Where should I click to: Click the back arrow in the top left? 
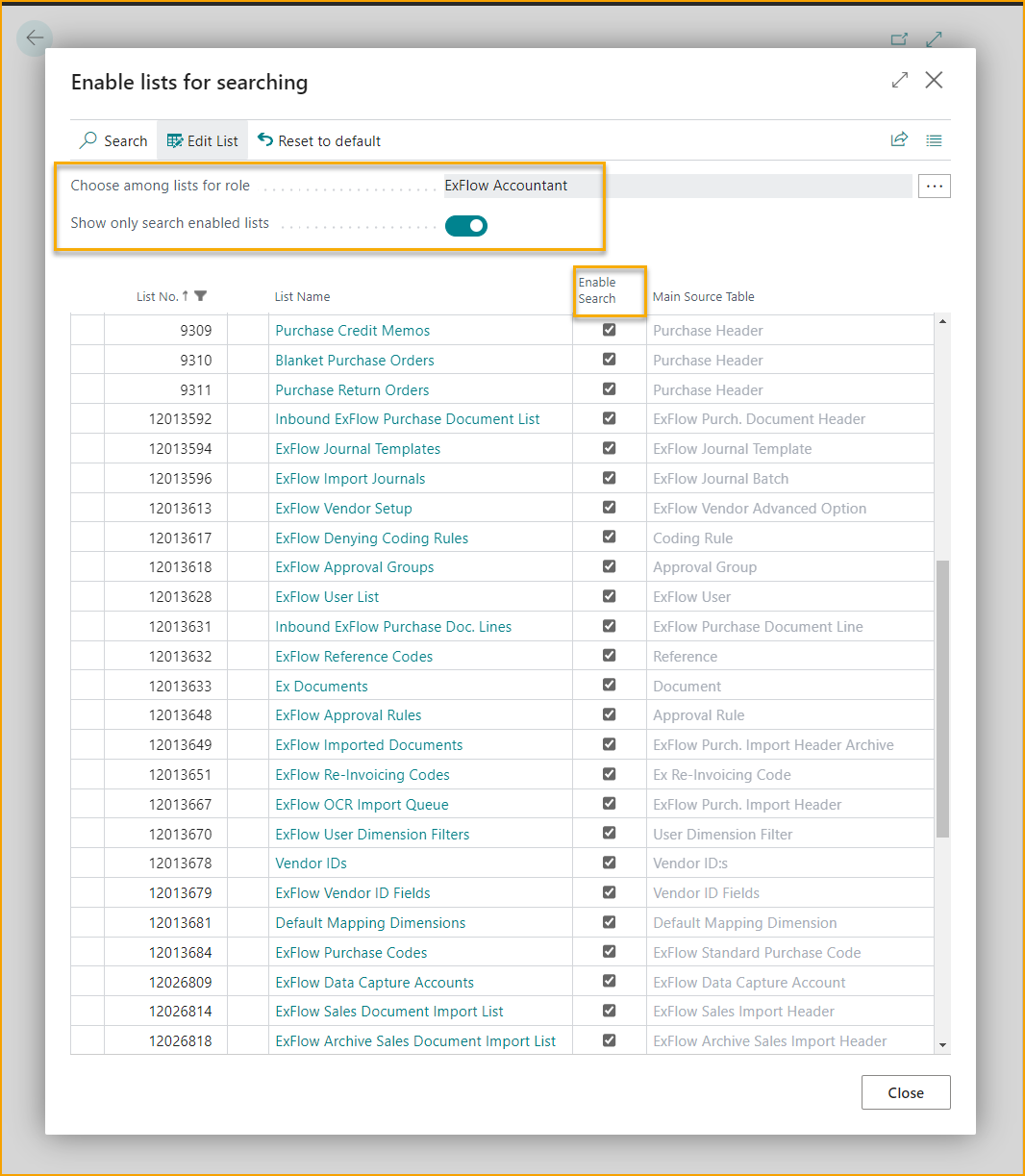click(x=35, y=38)
